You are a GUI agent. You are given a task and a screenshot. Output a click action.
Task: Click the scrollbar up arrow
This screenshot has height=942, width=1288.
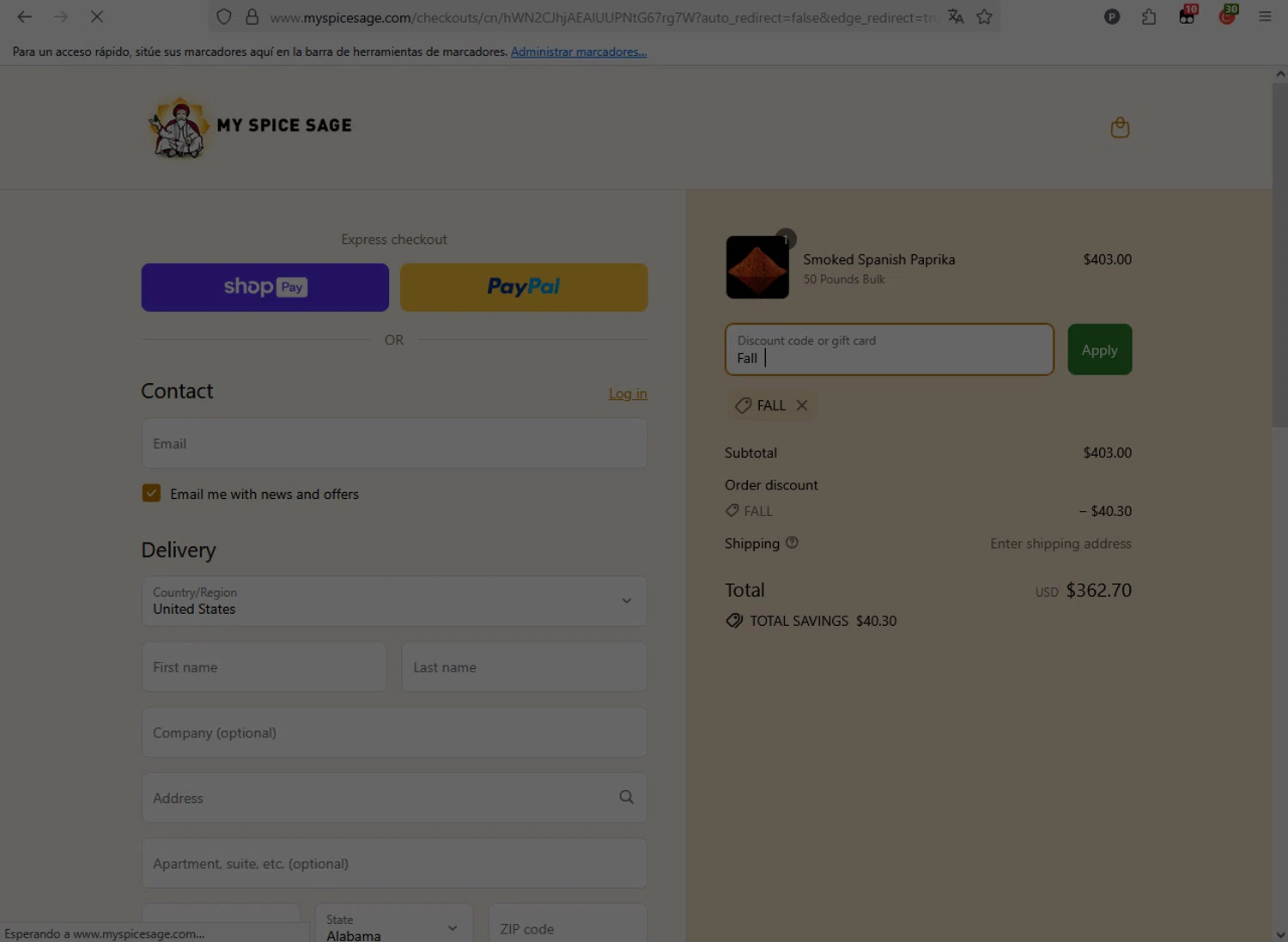tap(1280, 74)
